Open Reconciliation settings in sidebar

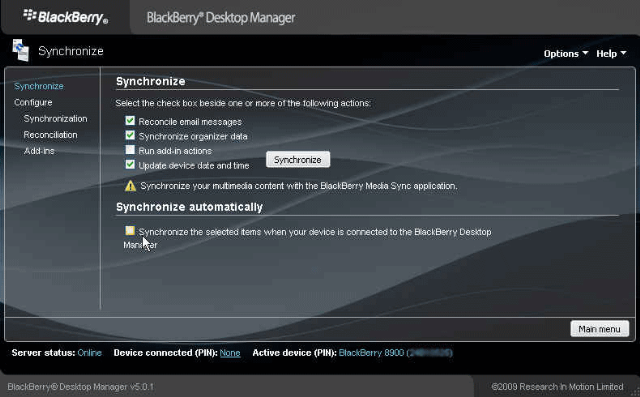click(x=50, y=135)
